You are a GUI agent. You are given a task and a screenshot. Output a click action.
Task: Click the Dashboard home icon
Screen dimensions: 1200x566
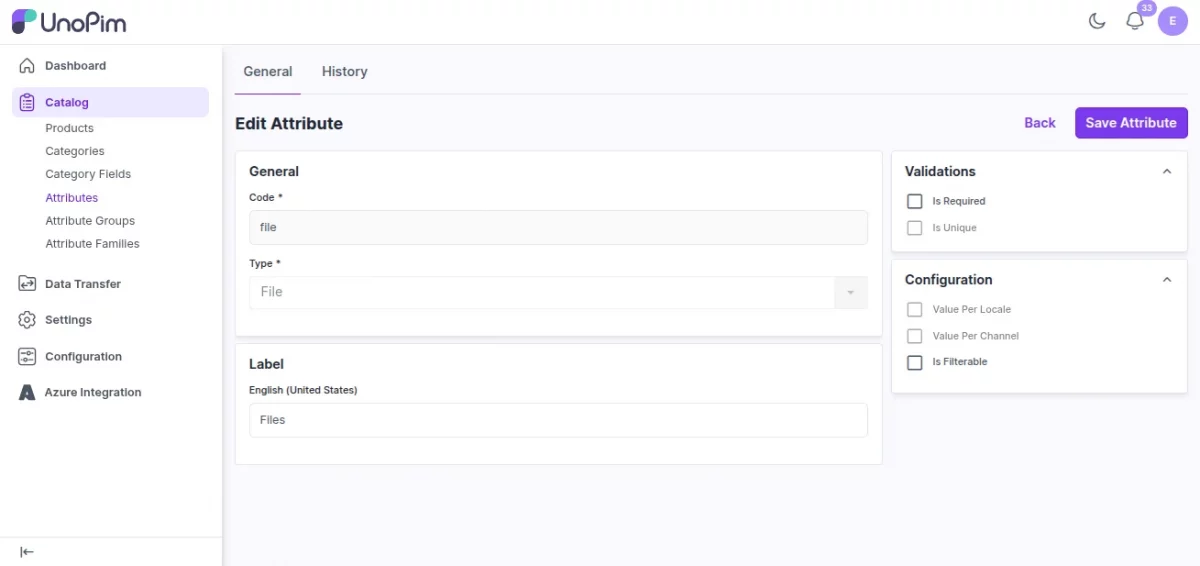[x=27, y=66]
